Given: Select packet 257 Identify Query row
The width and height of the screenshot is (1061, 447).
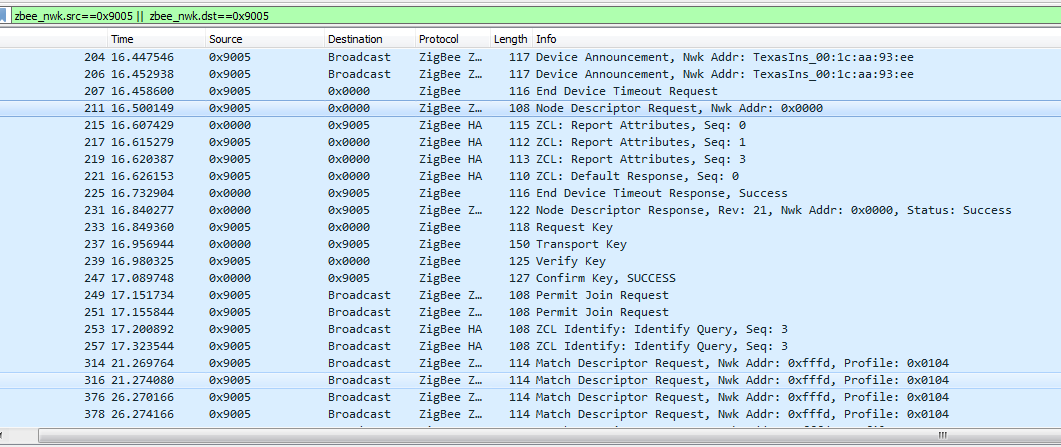Looking at the screenshot, I should 530,346.
